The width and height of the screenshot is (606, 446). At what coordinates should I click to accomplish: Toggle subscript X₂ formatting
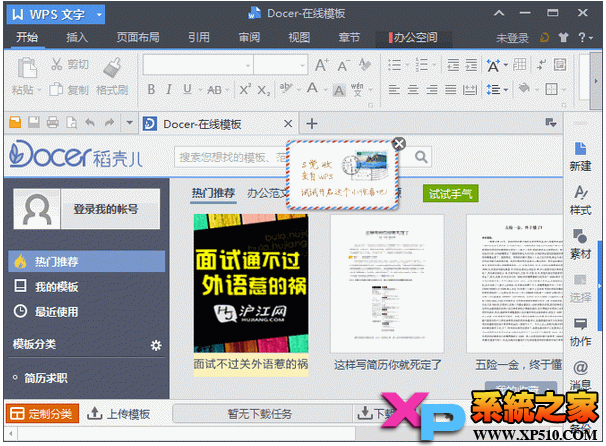(264, 90)
